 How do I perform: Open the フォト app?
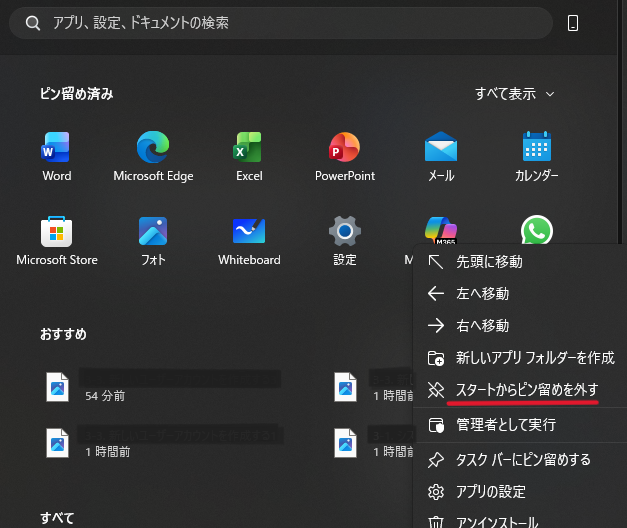point(153,240)
